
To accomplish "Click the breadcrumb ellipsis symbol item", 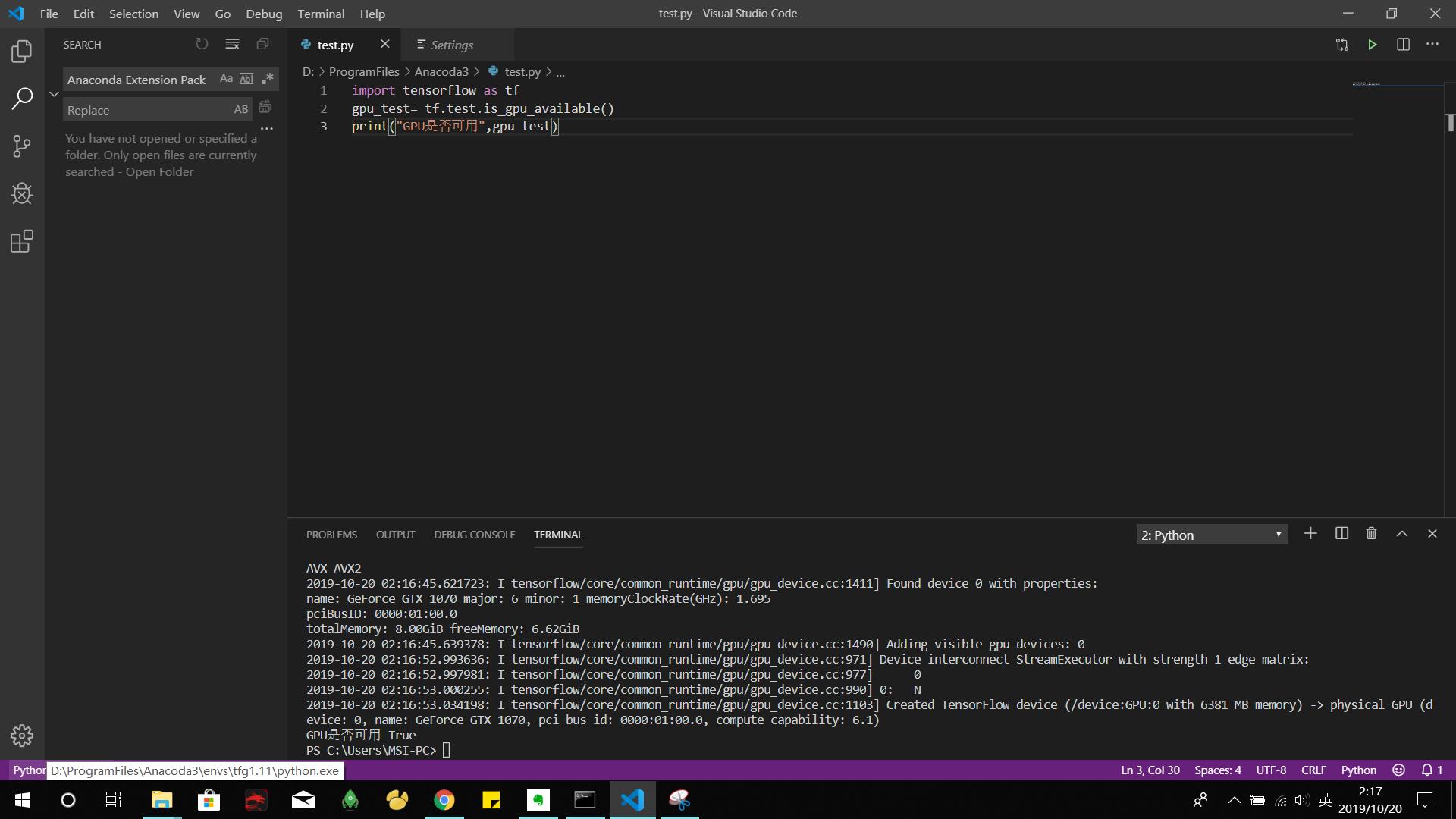I will click(560, 72).
